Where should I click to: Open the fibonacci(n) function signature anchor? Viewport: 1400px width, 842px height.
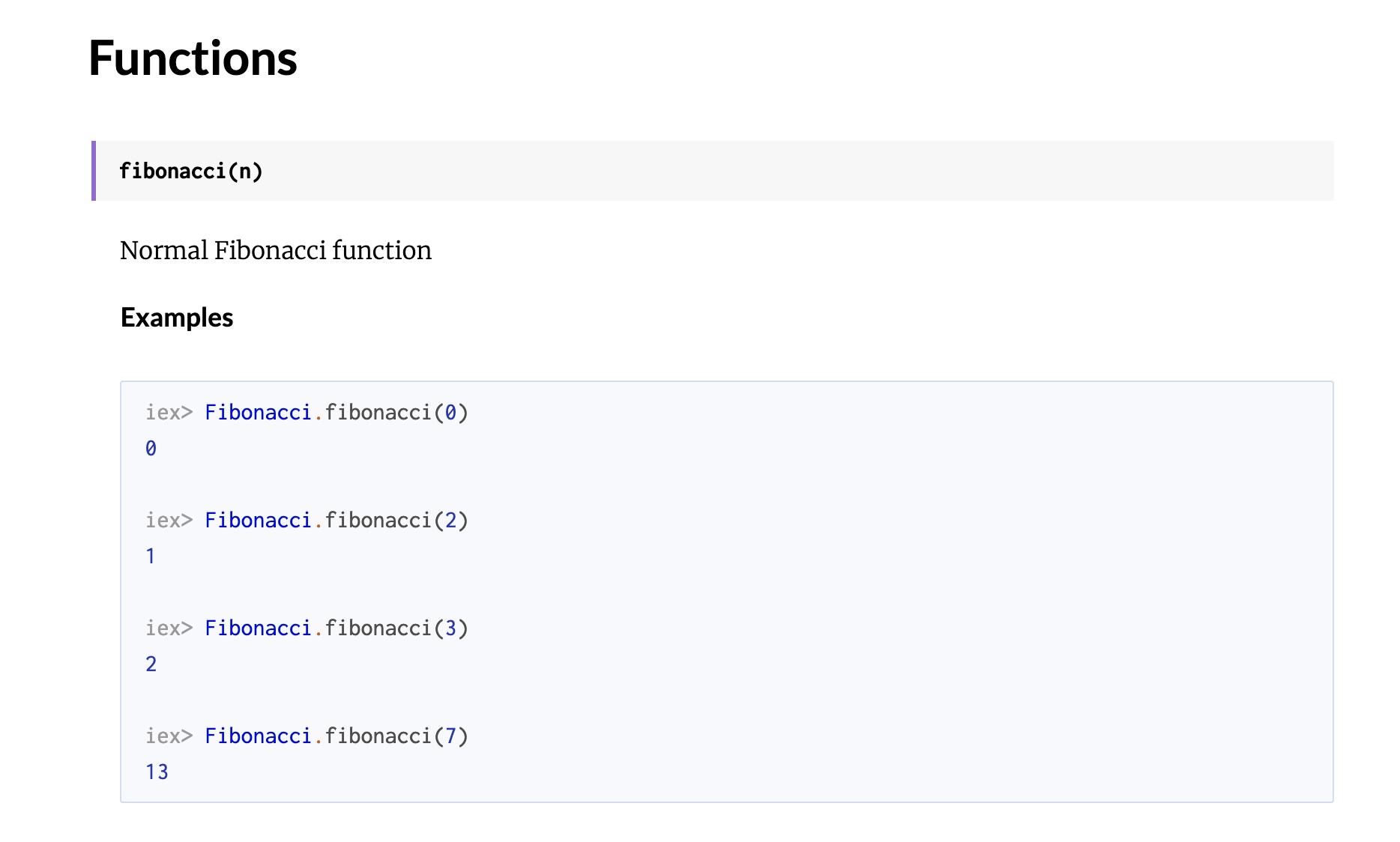click(x=191, y=172)
